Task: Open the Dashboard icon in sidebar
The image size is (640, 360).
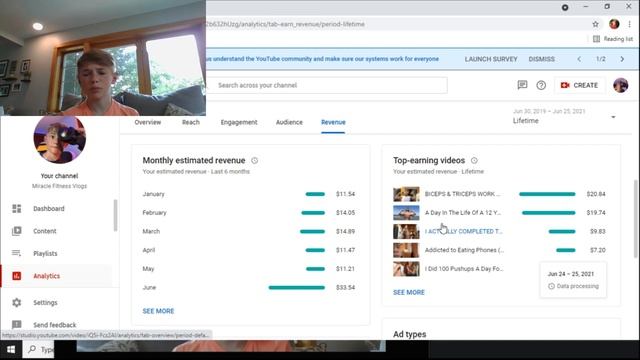Action: tap(16, 209)
